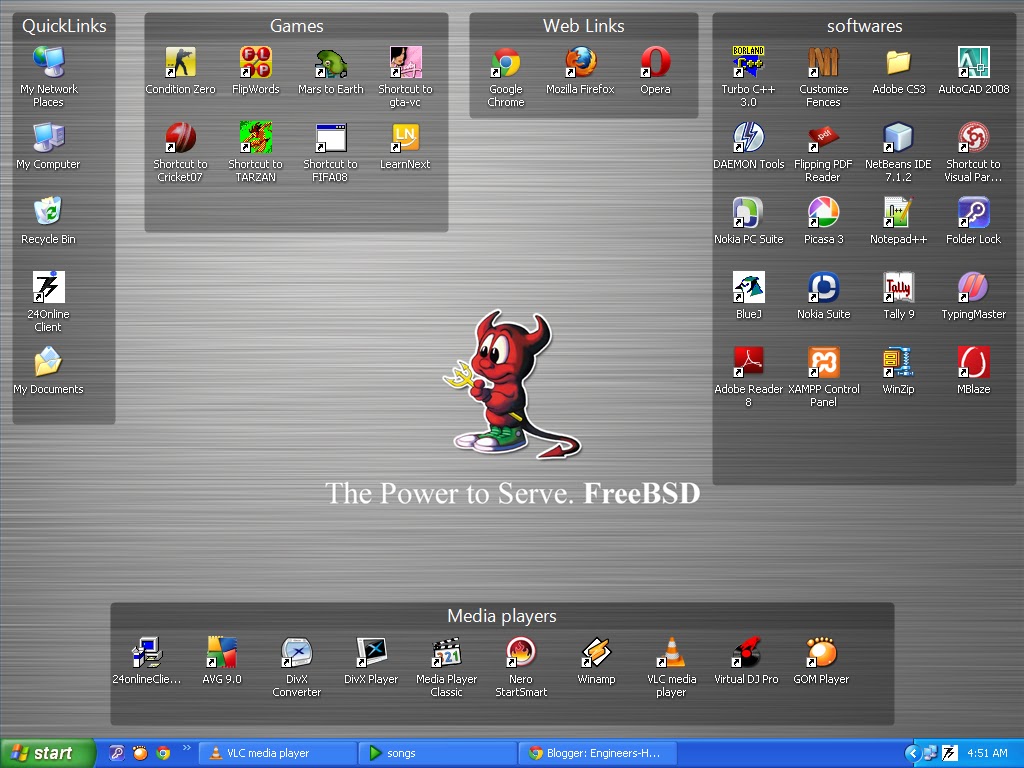Click the Start button
1024x768 pixels.
pyautogui.click(x=48, y=754)
